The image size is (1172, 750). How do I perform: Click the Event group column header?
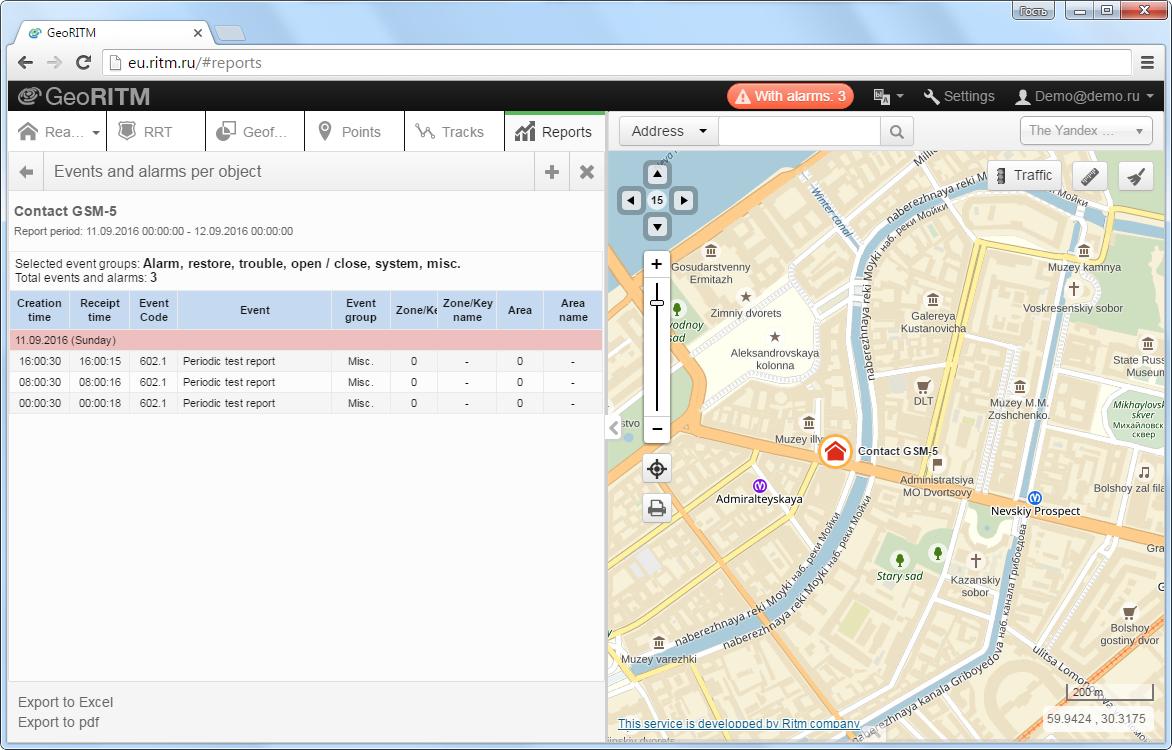360,310
